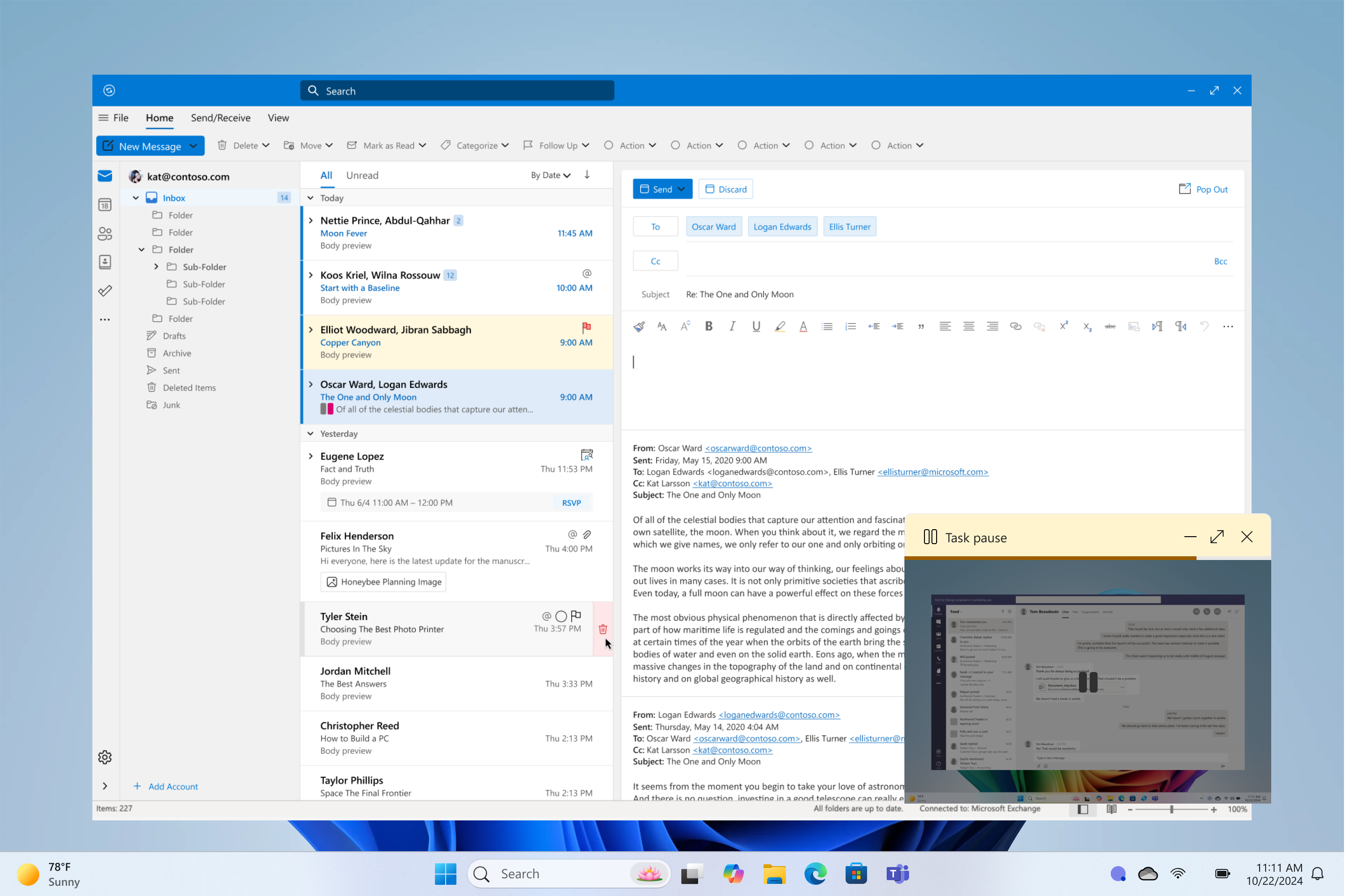
Task: Open the Honeybee Planning Image attachment
Action: tap(387, 588)
